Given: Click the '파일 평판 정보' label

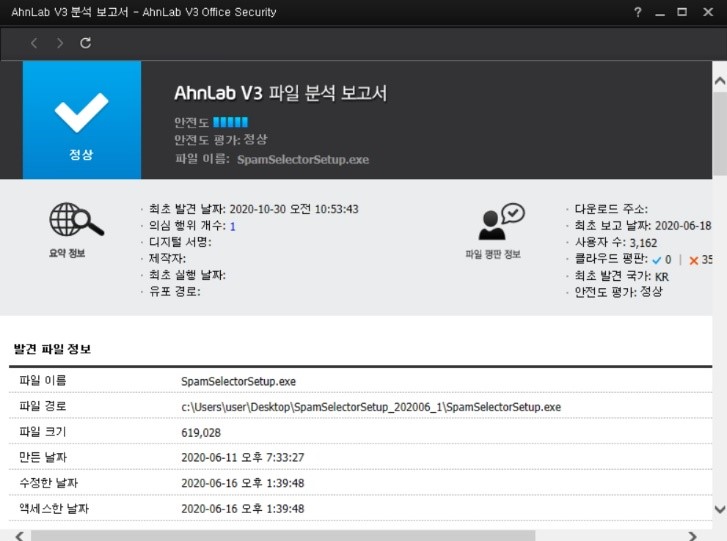Looking at the screenshot, I should [x=493, y=255].
